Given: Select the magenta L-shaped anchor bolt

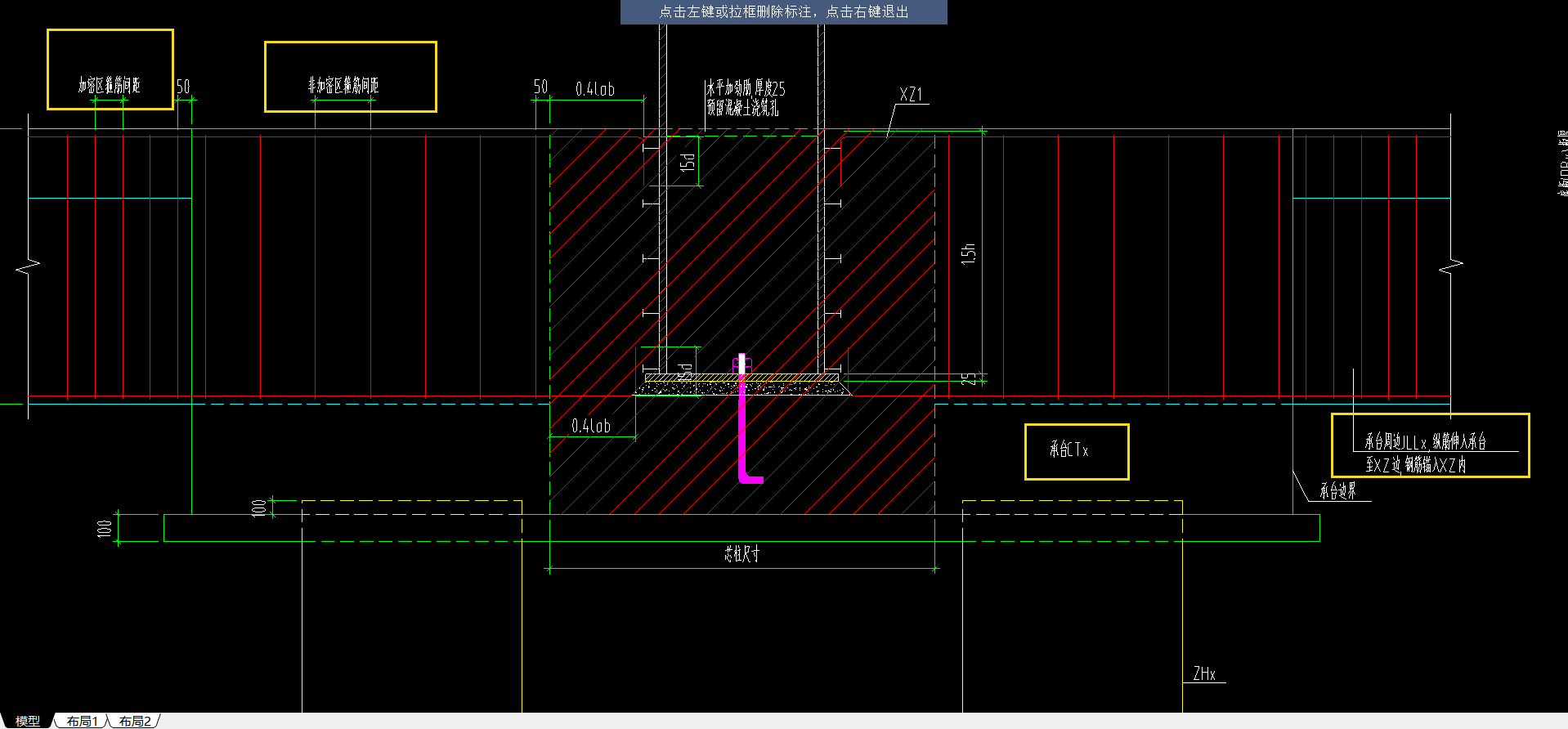Looking at the screenshot, I should (744, 418).
